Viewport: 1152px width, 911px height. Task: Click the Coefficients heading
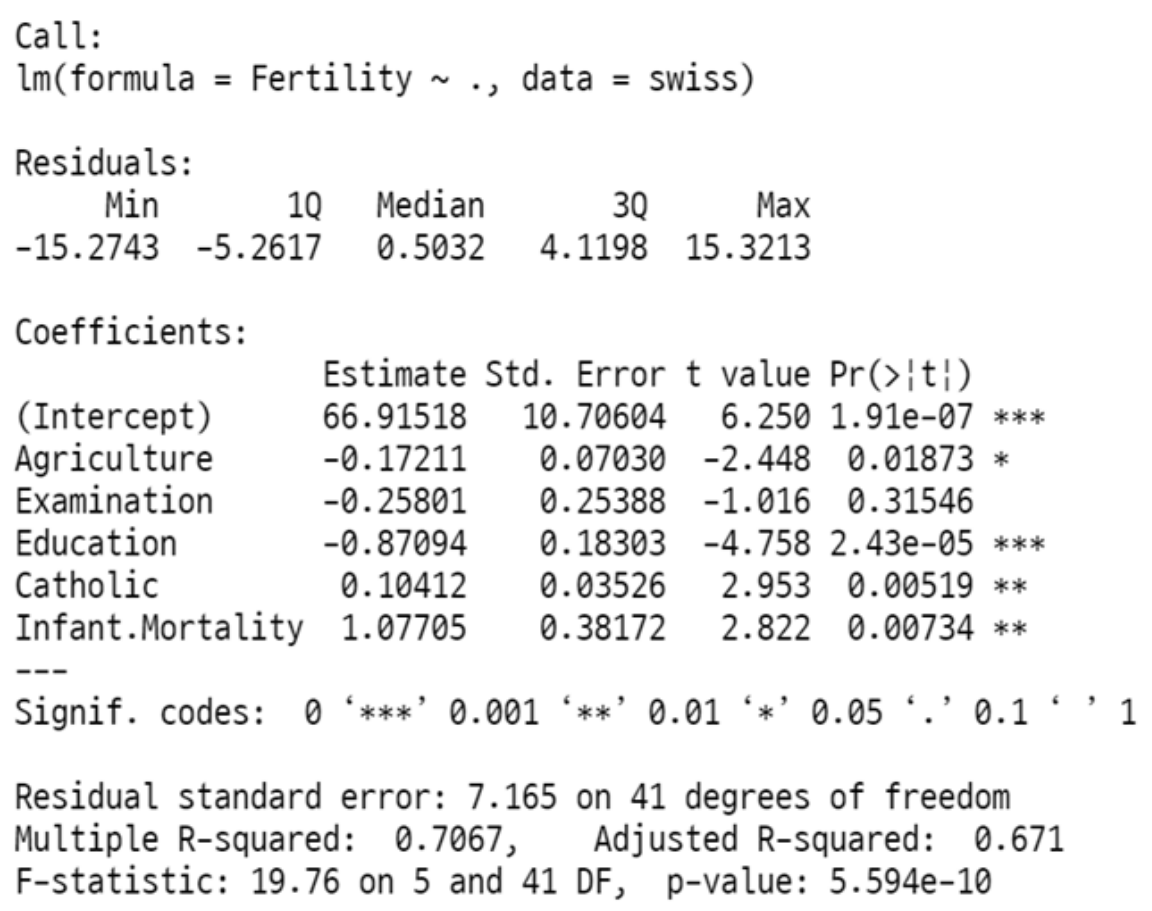point(132,332)
